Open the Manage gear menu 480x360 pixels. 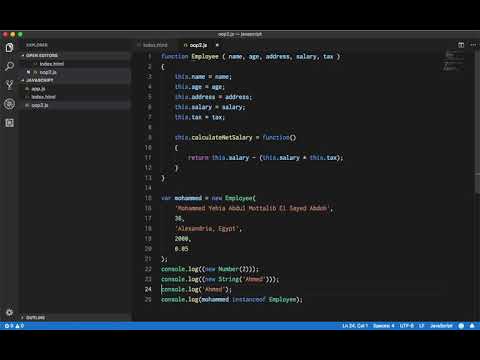click(x=9, y=312)
